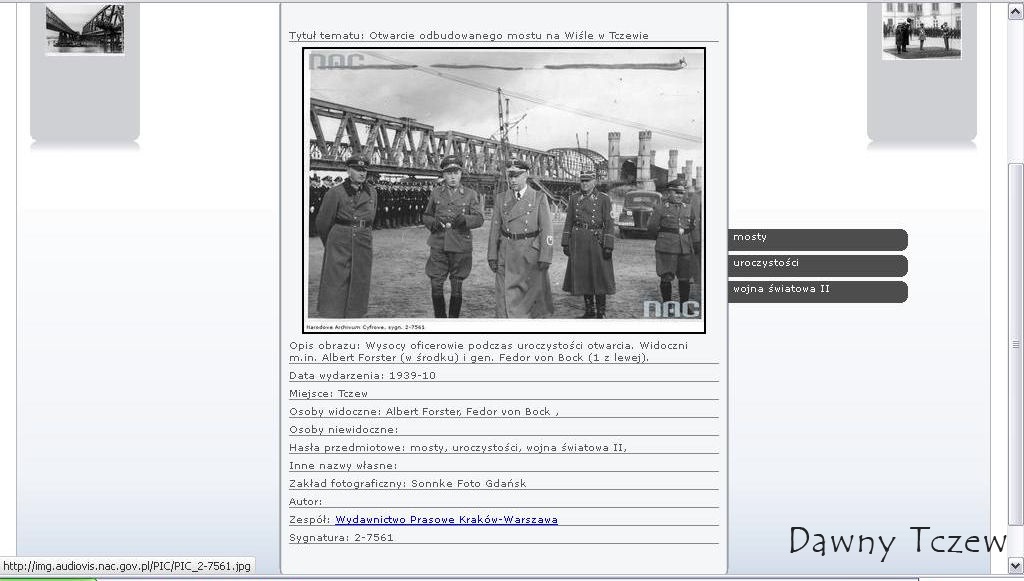Image resolution: width=1024 pixels, height=581 pixels.
Task: Open Wydawnictwo Prasowe Kraków-Warszawa link
Action: tap(446, 520)
